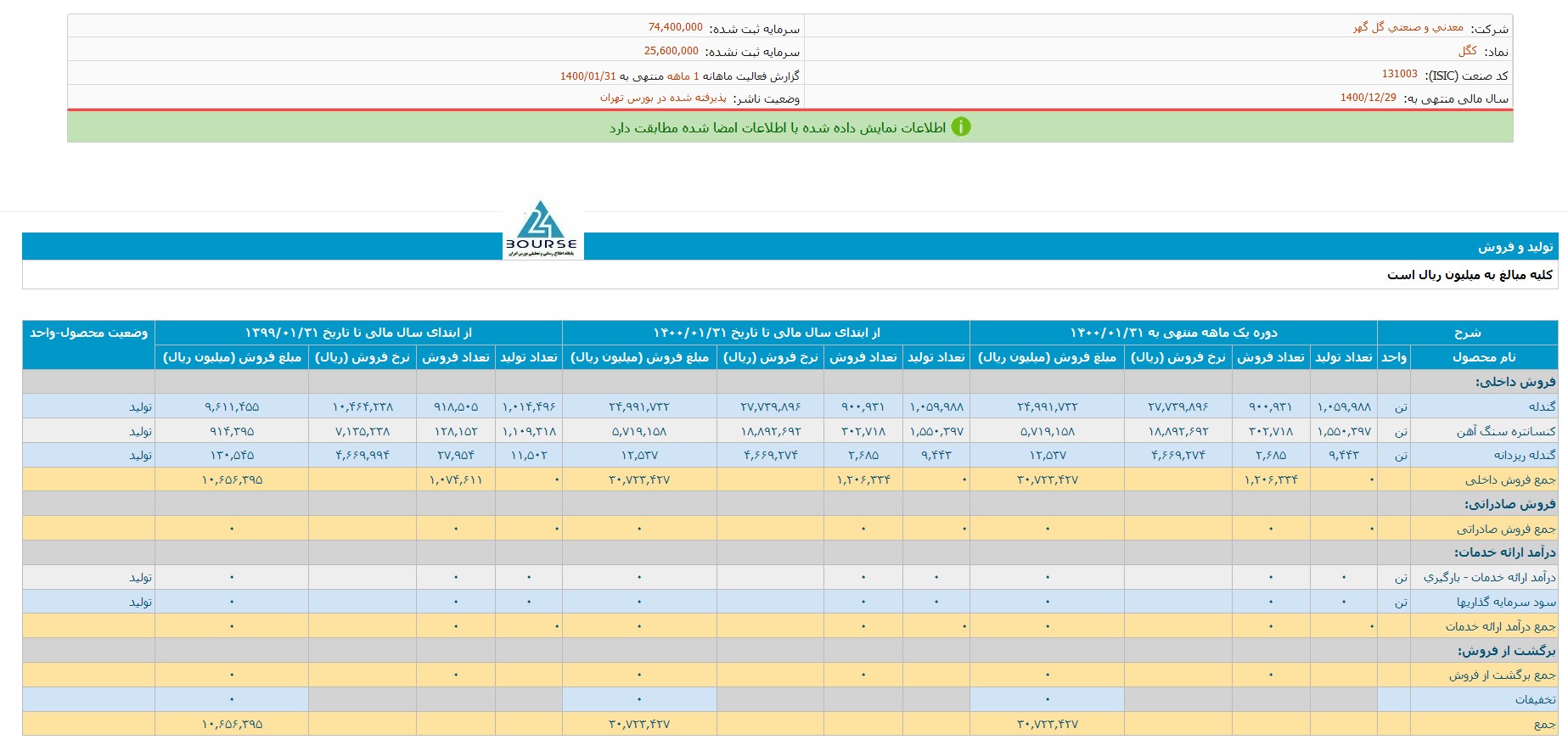Click one-month period concentrate production count ۱,۵۵۰,۳۹۷

(x=1344, y=432)
